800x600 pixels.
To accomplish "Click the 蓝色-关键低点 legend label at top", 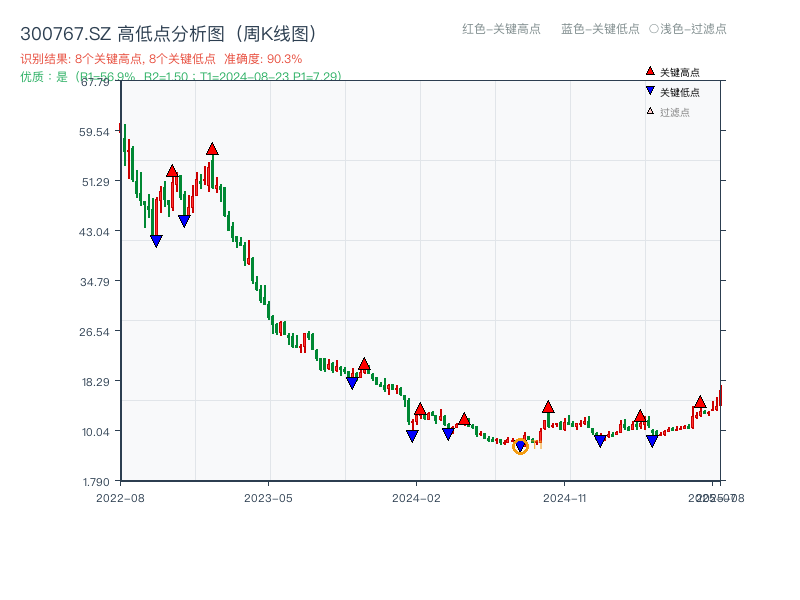I will pos(600,29).
